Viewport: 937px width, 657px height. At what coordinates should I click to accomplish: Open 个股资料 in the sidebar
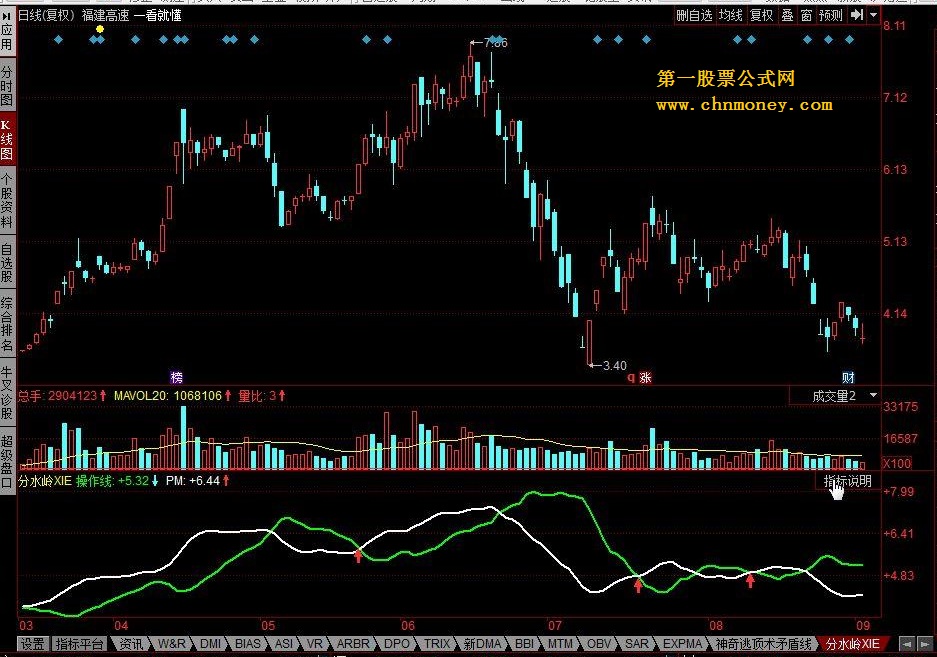[x=7, y=201]
